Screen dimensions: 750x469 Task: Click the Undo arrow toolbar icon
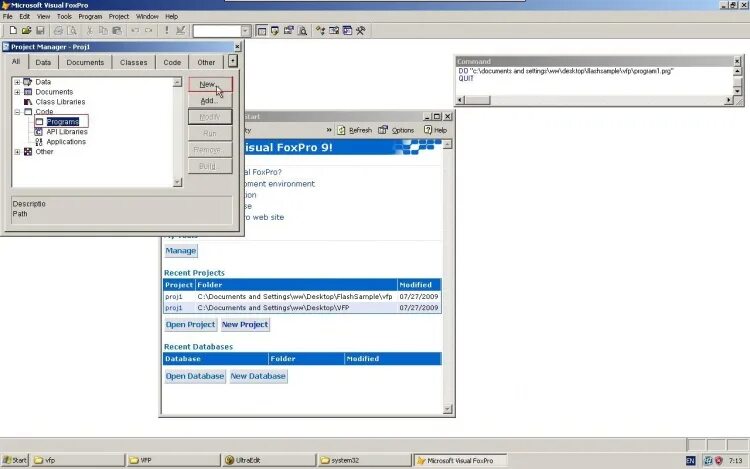[135, 31]
